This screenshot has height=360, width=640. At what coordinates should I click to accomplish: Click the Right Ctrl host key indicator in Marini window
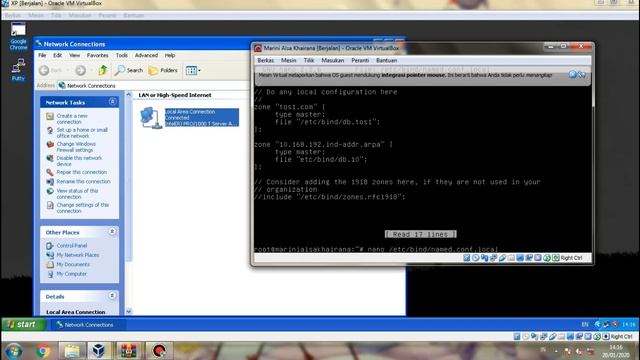tap(571, 258)
